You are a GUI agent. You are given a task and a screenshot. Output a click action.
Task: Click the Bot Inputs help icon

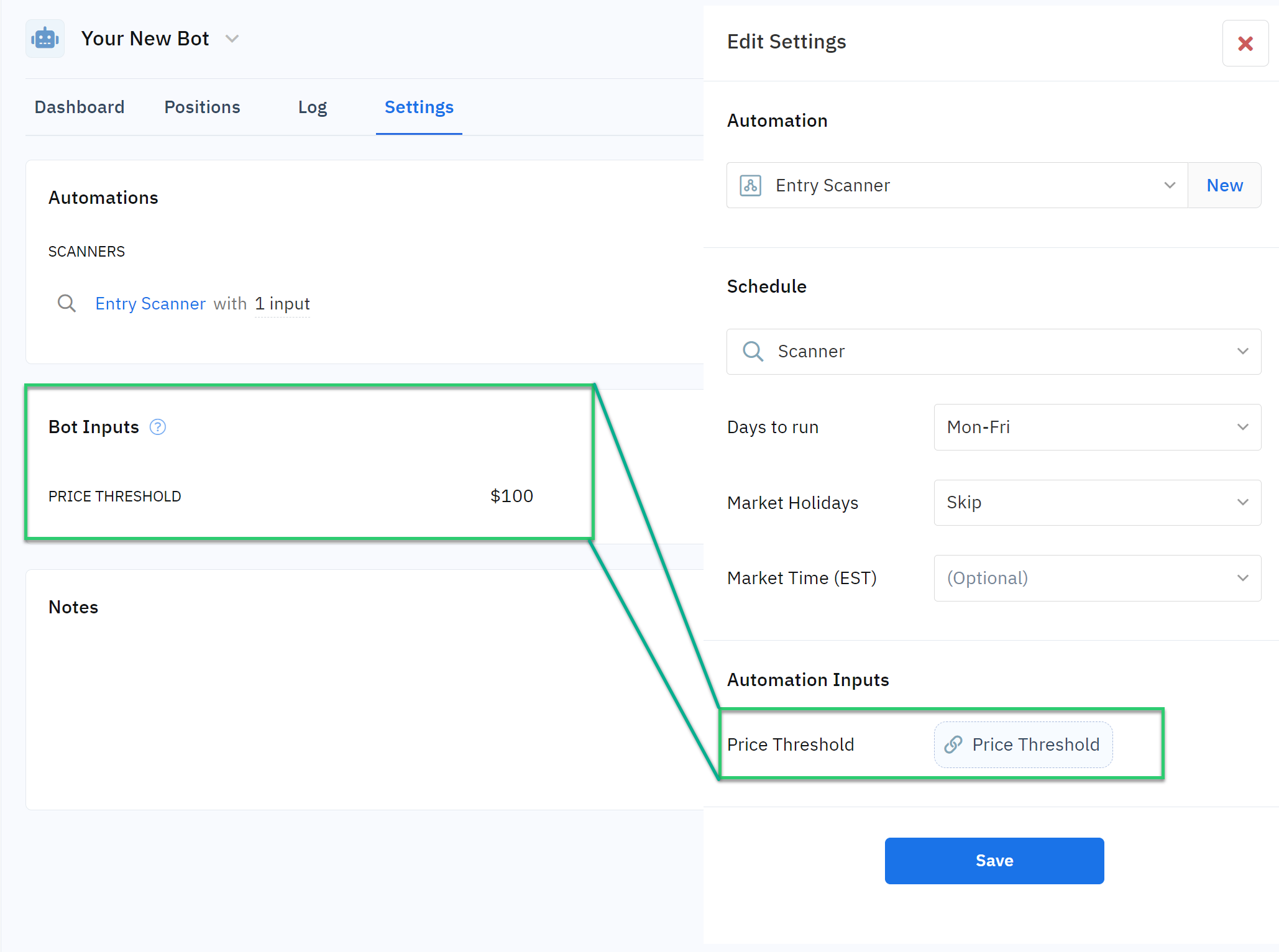[x=158, y=427]
